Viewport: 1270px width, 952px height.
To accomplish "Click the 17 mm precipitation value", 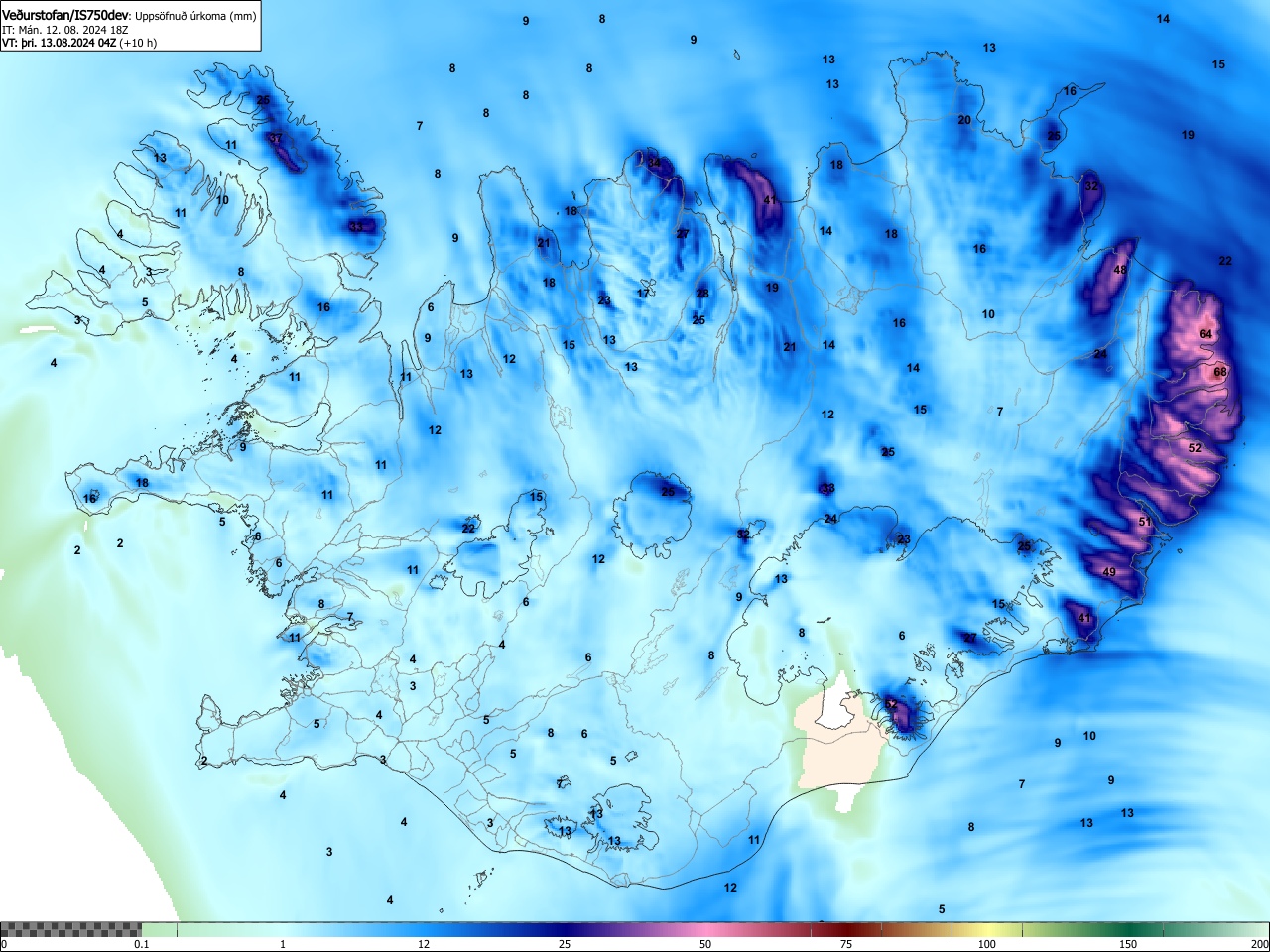I will pos(643,294).
